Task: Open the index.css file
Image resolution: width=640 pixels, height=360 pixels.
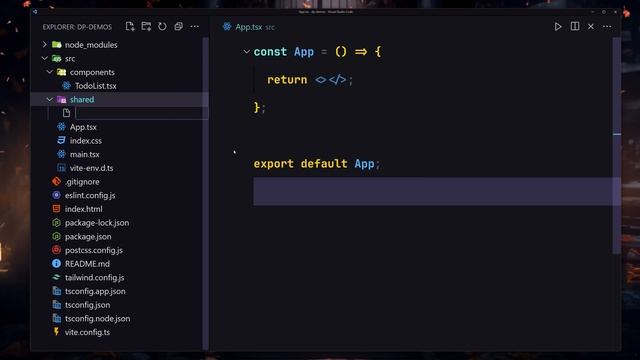Action: tap(86, 140)
